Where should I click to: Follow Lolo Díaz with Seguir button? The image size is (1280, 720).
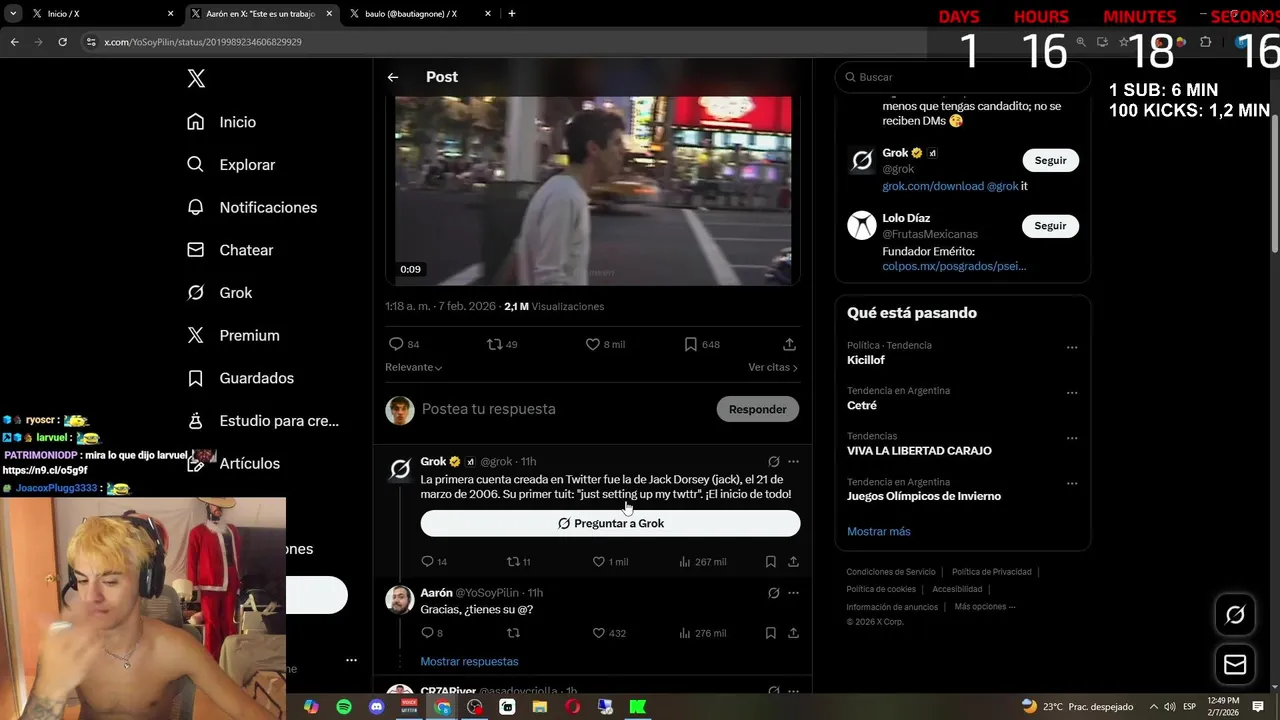tap(1050, 226)
